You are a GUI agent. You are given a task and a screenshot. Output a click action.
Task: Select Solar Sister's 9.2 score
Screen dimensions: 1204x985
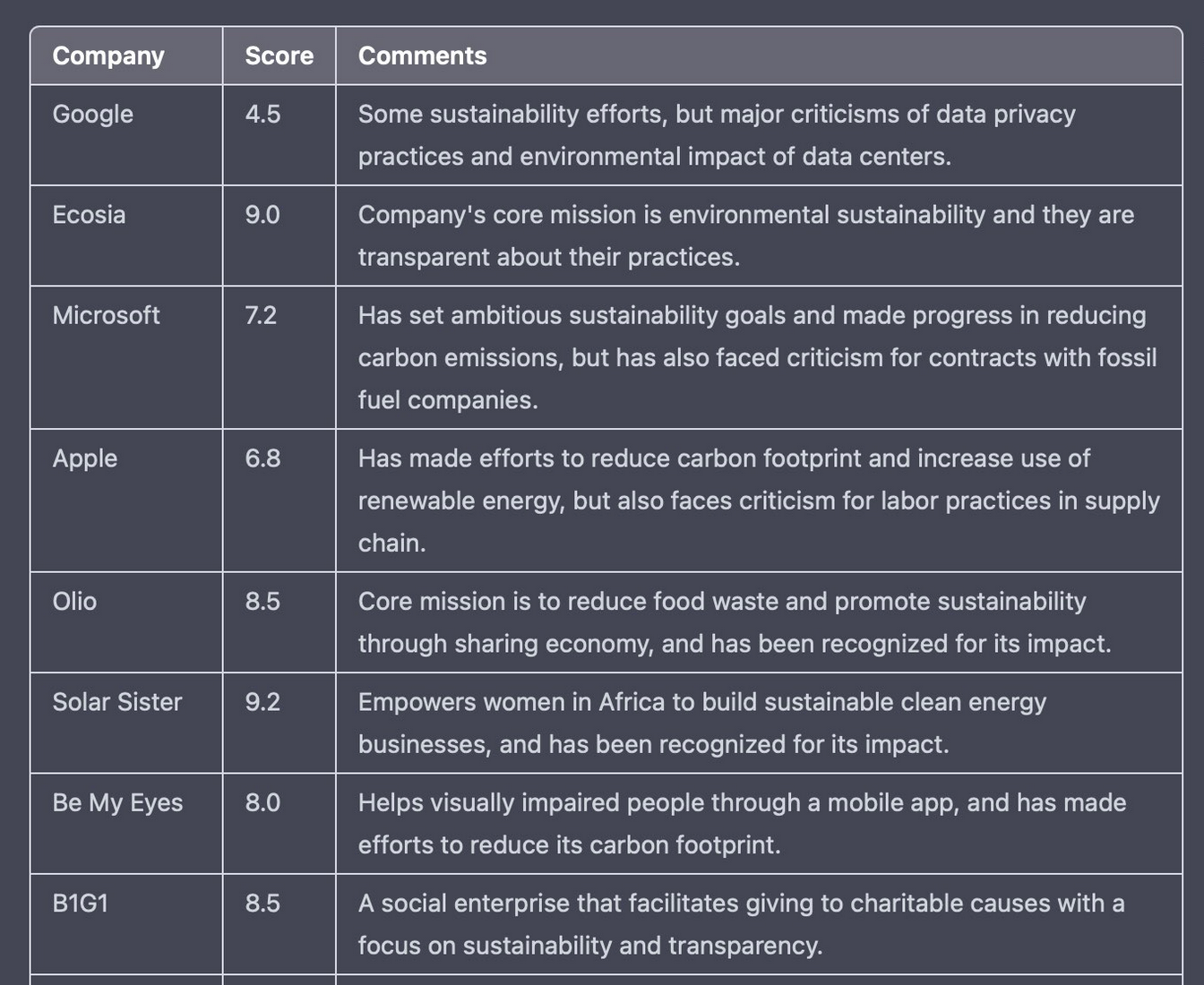[x=262, y=702]
